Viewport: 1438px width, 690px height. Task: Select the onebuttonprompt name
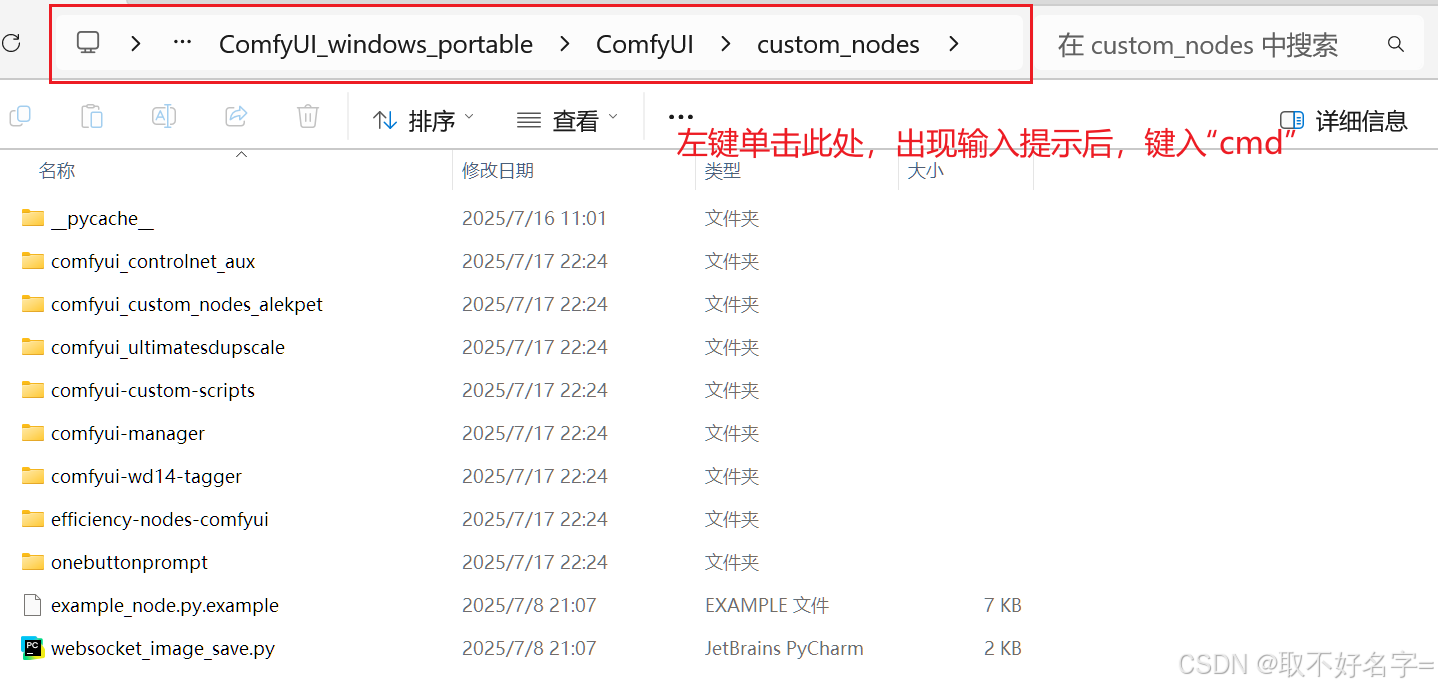pos(130,563)
